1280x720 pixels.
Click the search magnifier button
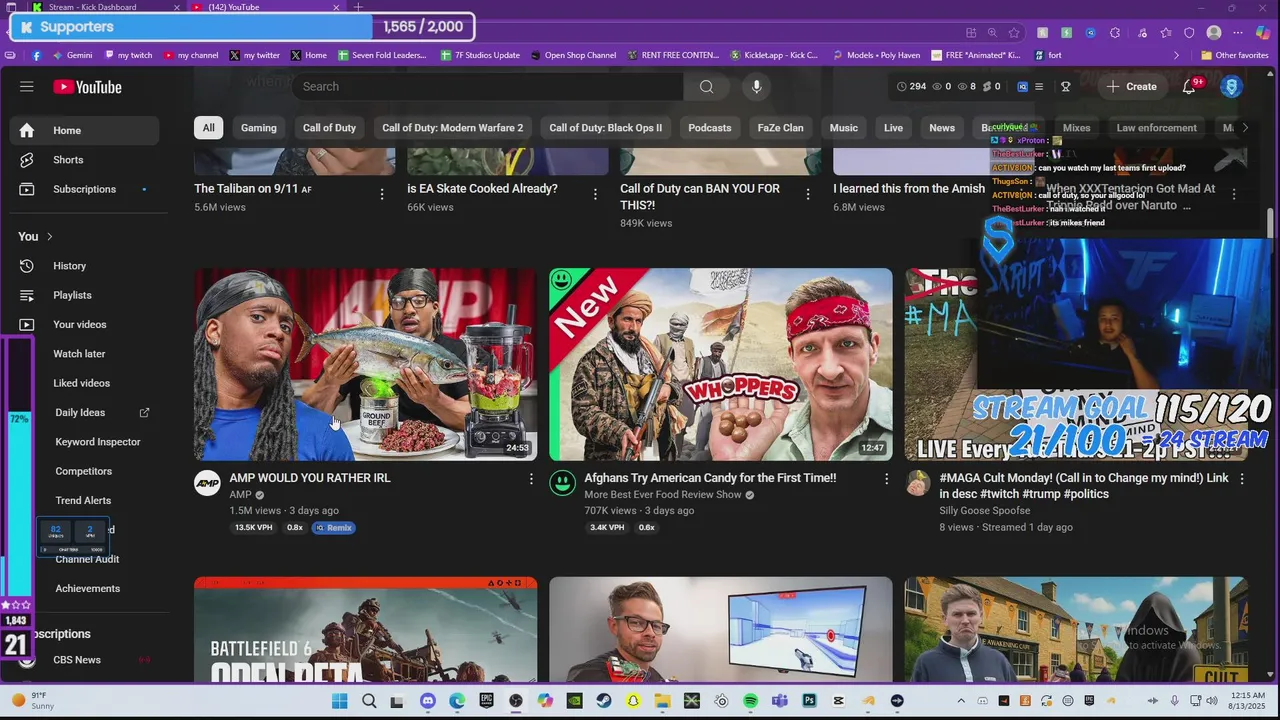coord(706,87)
